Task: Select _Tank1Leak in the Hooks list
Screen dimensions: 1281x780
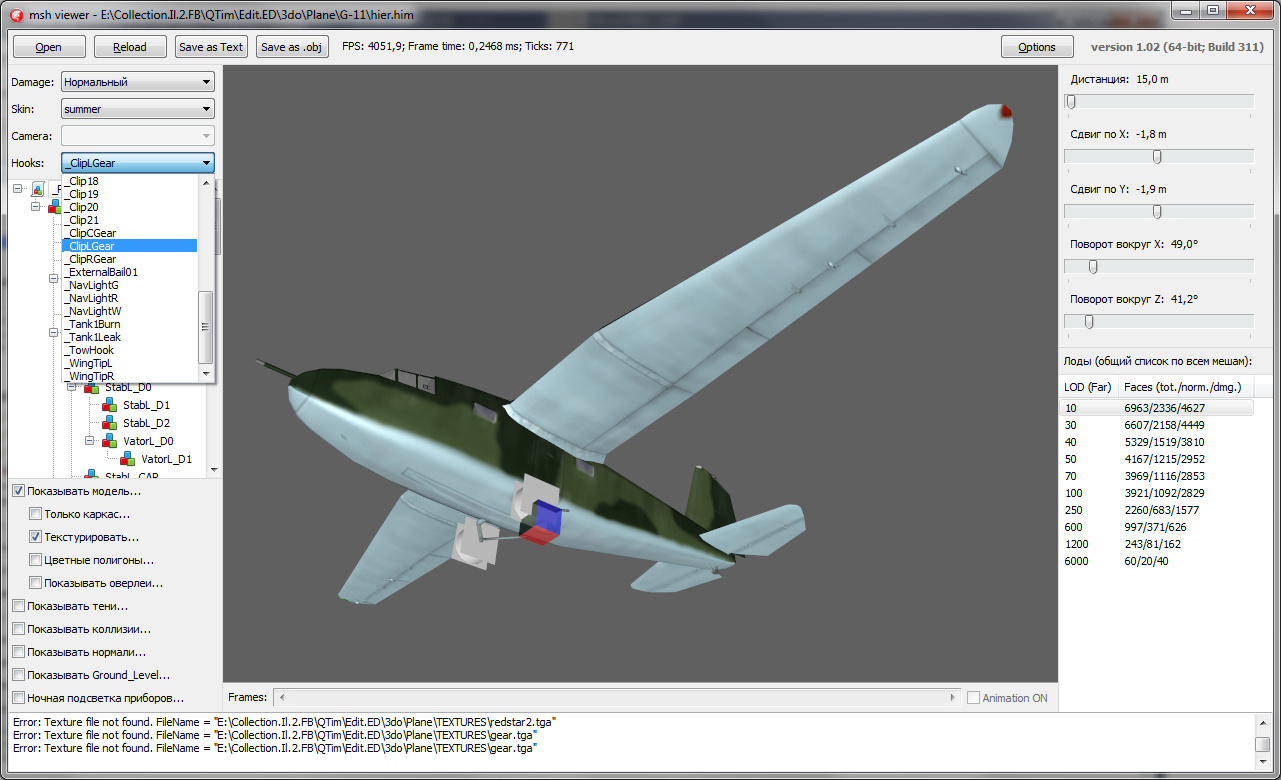Action: click(x=129, y=337)
